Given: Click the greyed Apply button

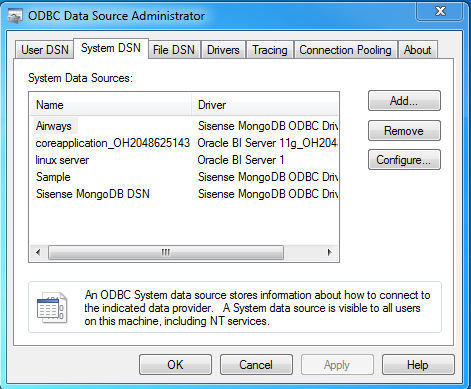Looking at the screenshot, I should pyautogui.click(x=337, y=365).
